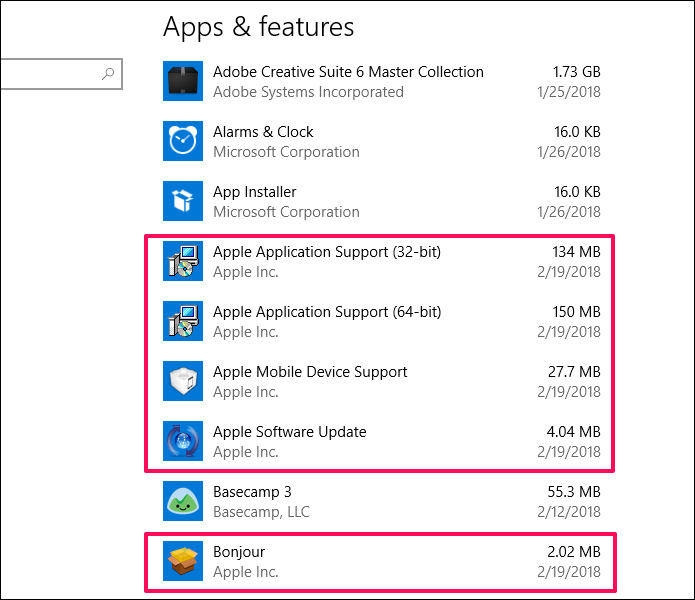Screen dimensions: 695x600
Task: Click the Apple Mobile Device Support icon
Action: [x=183, y=381]
